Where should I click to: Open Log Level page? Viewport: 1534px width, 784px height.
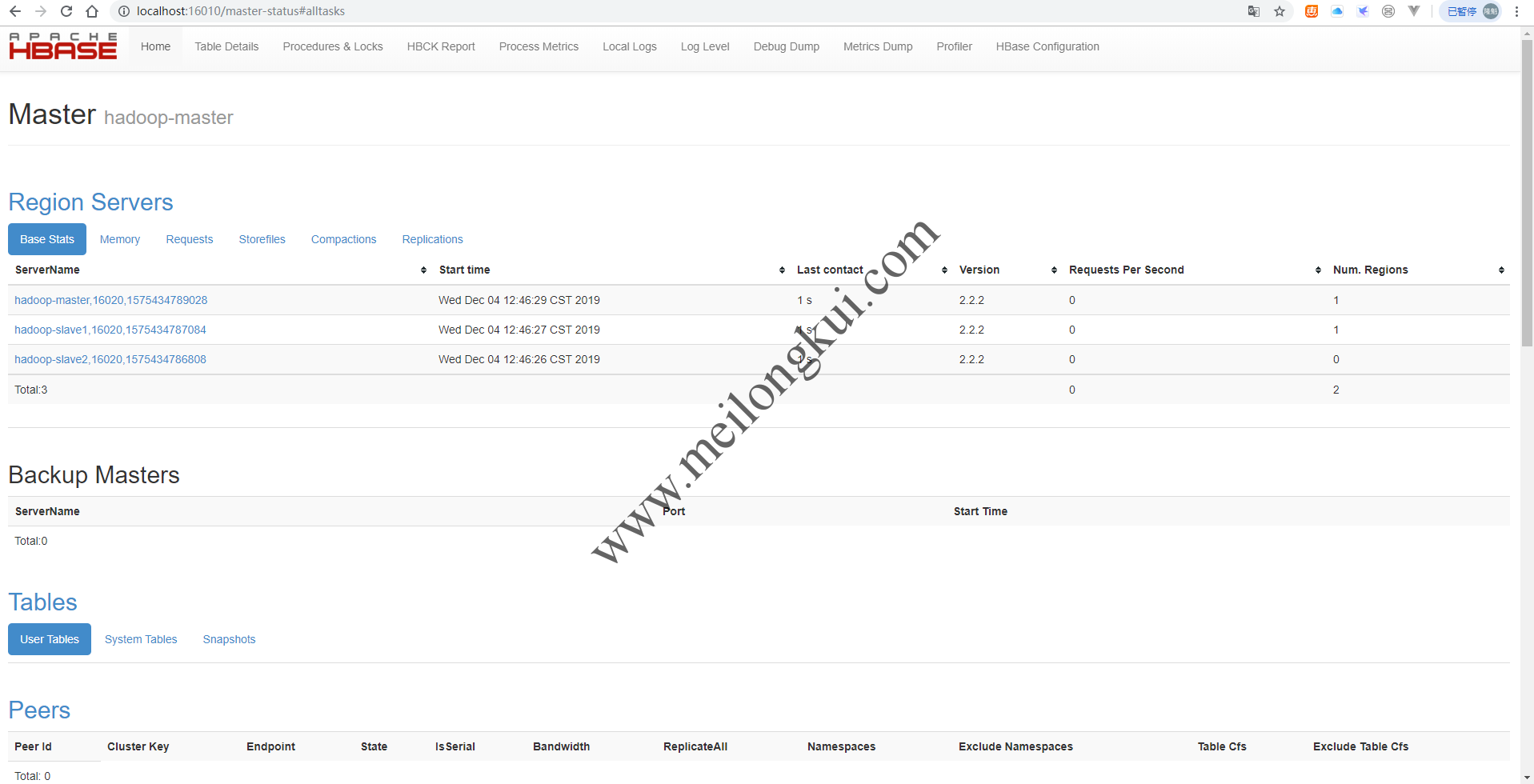(705, 46)
